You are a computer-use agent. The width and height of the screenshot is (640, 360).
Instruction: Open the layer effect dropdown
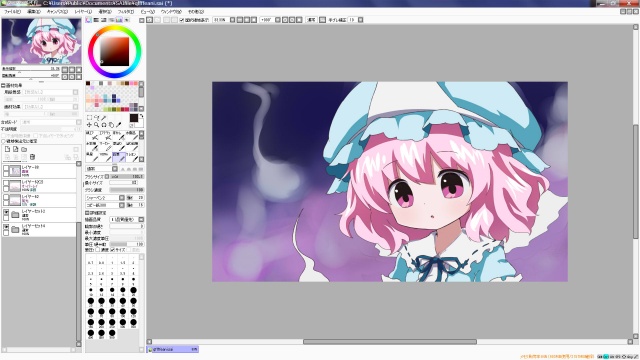[x=76, y=107]
